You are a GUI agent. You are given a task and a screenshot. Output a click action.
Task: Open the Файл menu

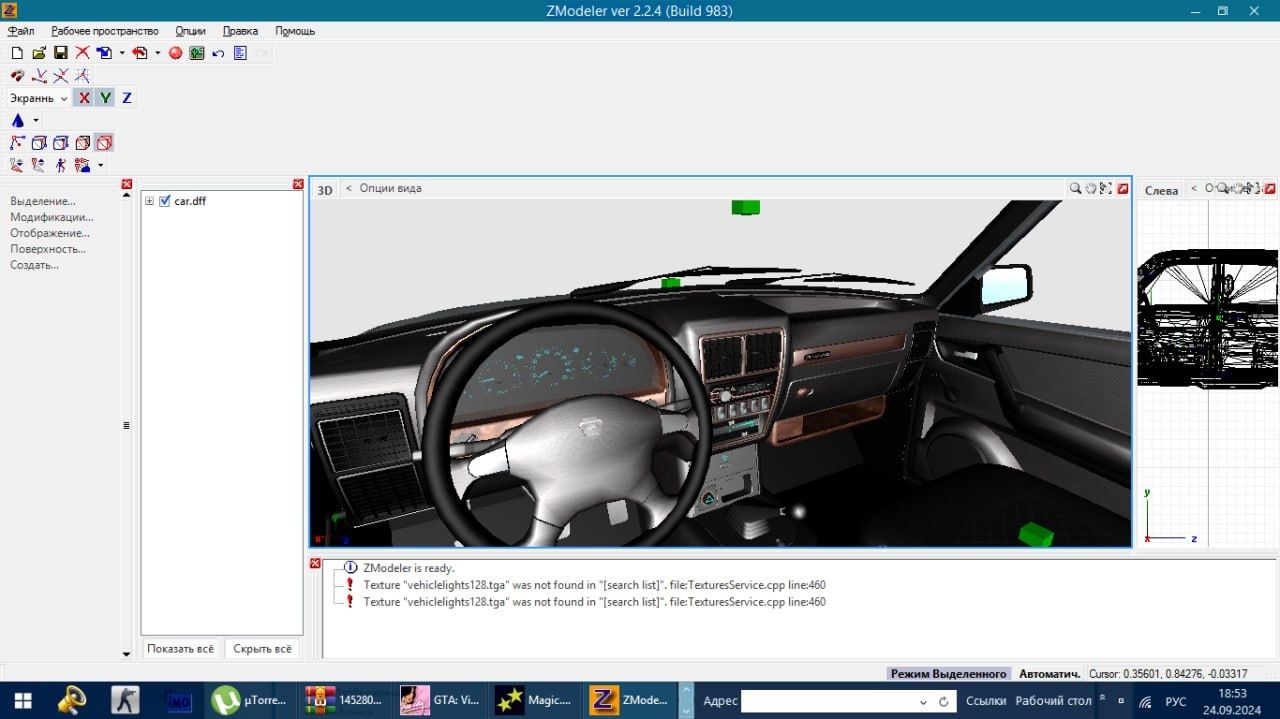tap(21, 31)
